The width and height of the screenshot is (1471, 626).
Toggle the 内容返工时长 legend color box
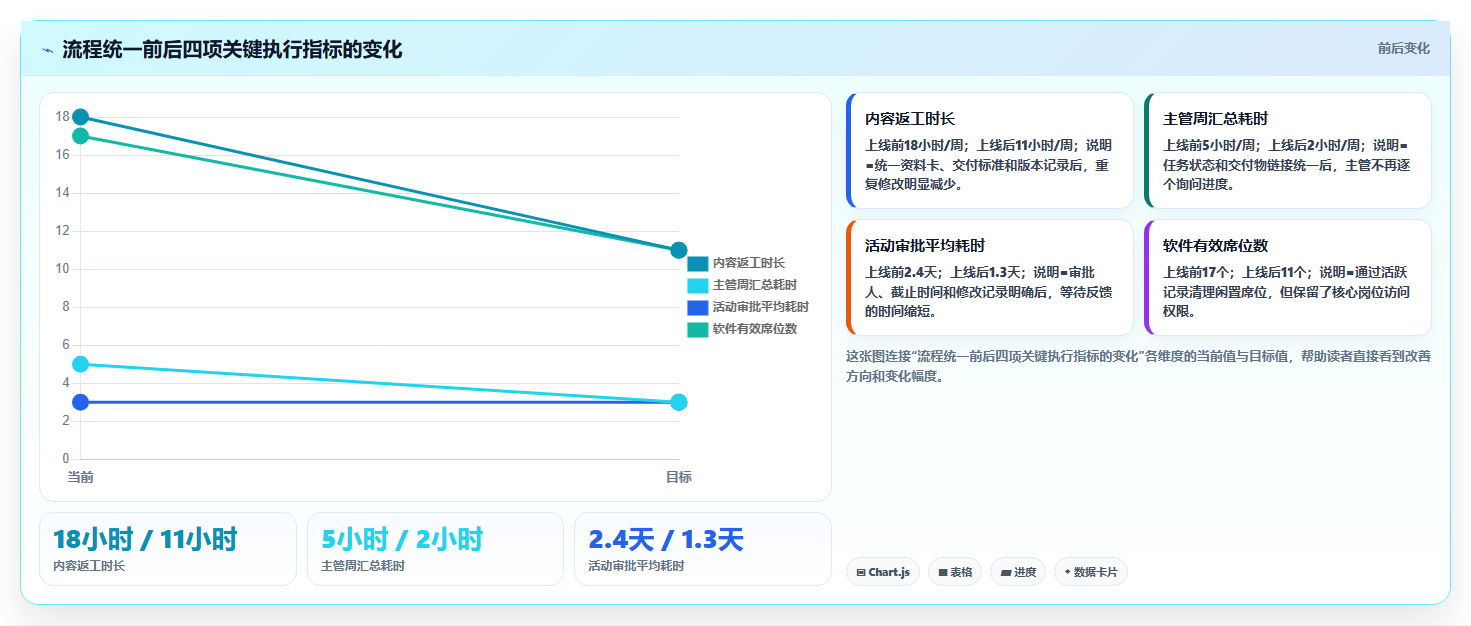(697, 263)
